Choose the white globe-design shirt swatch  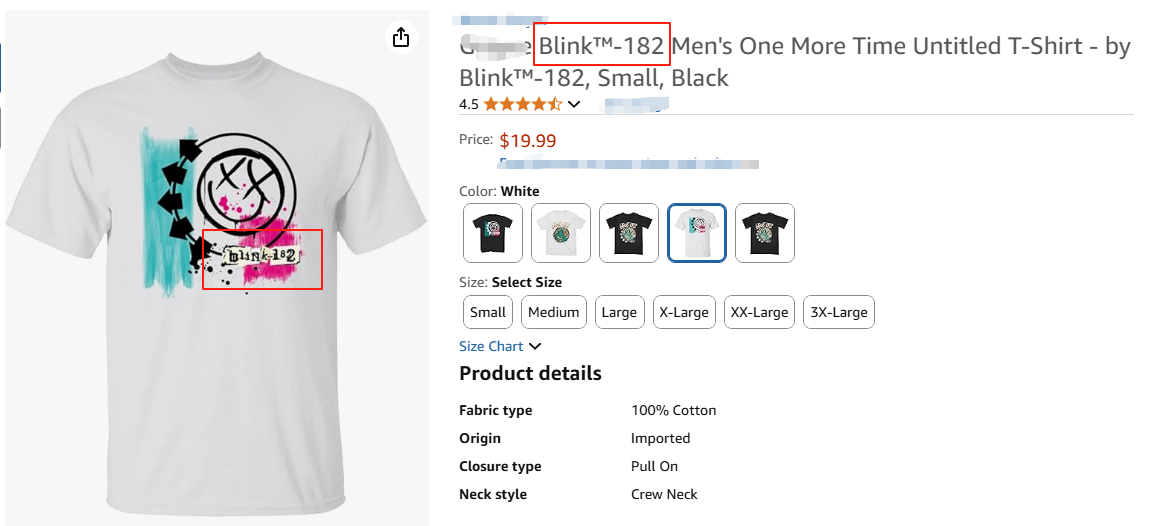click(561, 233)
